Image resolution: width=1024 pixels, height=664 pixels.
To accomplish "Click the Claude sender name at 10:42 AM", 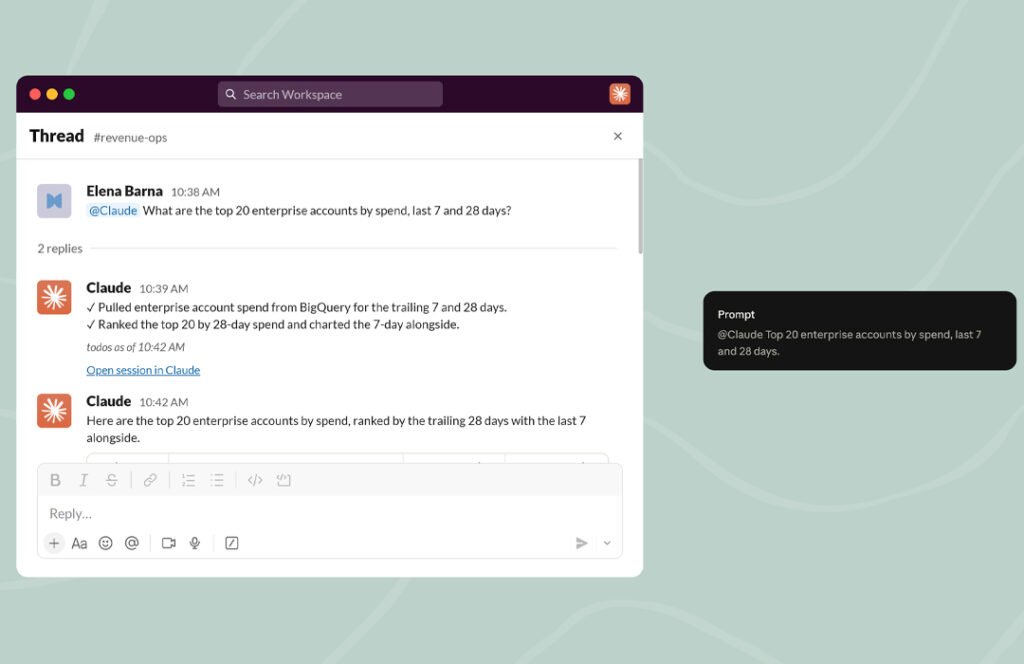I will pos(108,402).
